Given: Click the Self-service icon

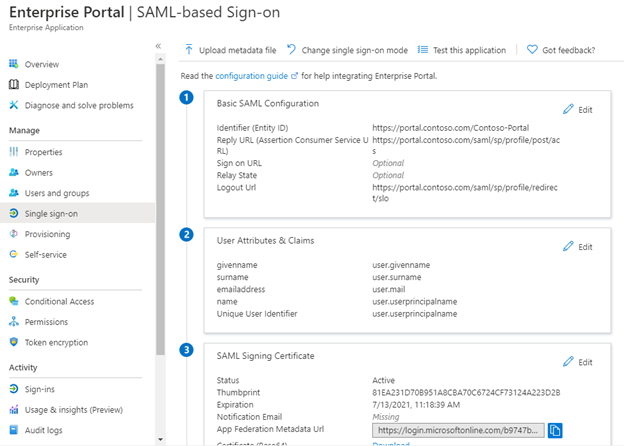Looking at the screenshot, I should click(14, 254).
